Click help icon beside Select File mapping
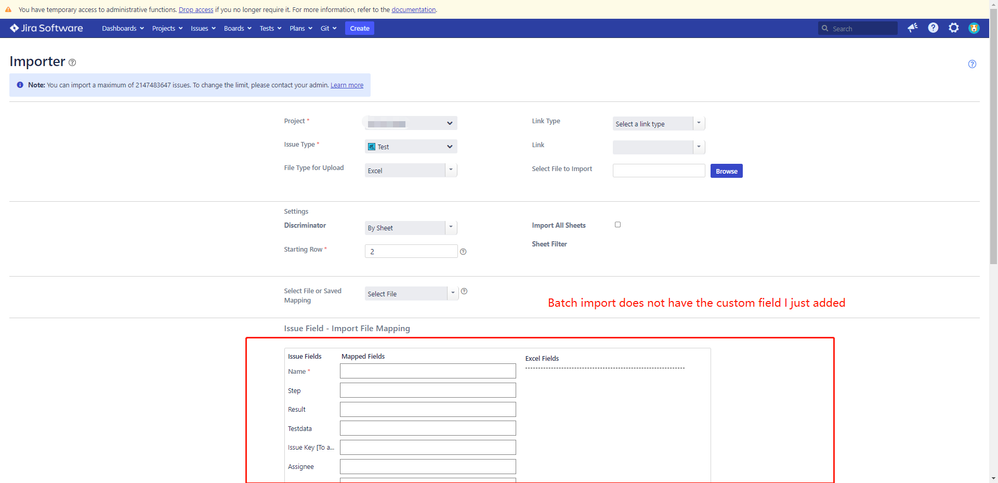998x483 pixels. pyautogui.click(x=464, y=292)
